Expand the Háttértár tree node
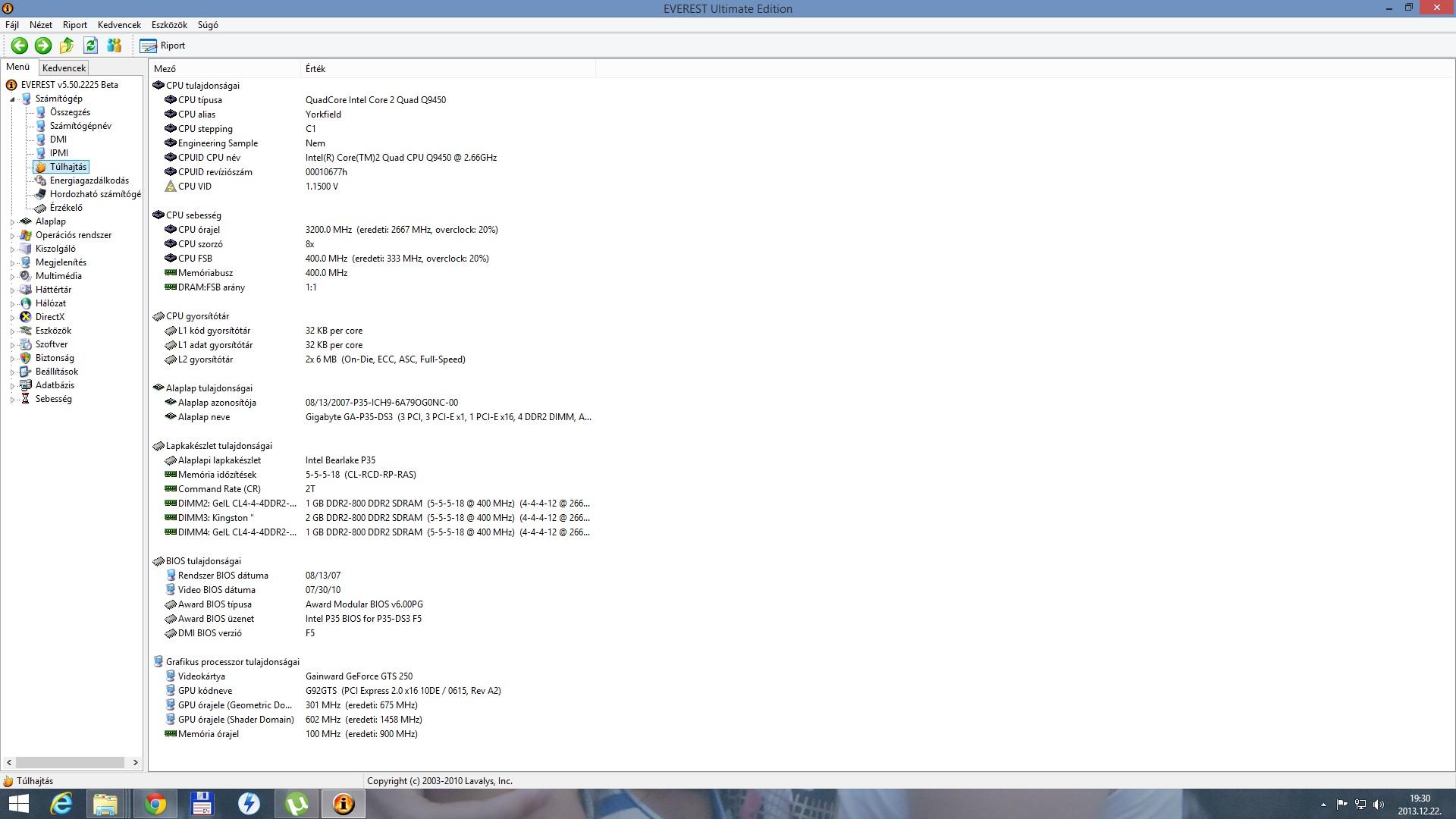 [12, 290]
